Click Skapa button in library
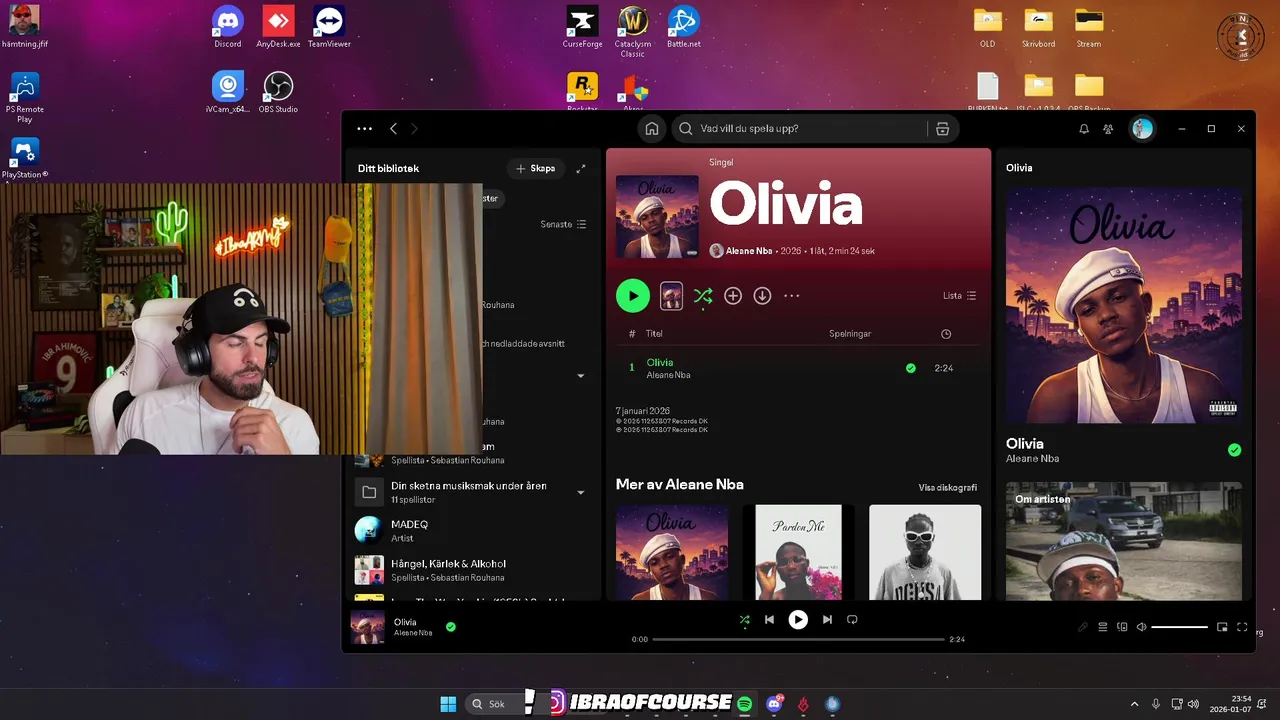Screen dimensions: 1280x720 coord(535,168)
